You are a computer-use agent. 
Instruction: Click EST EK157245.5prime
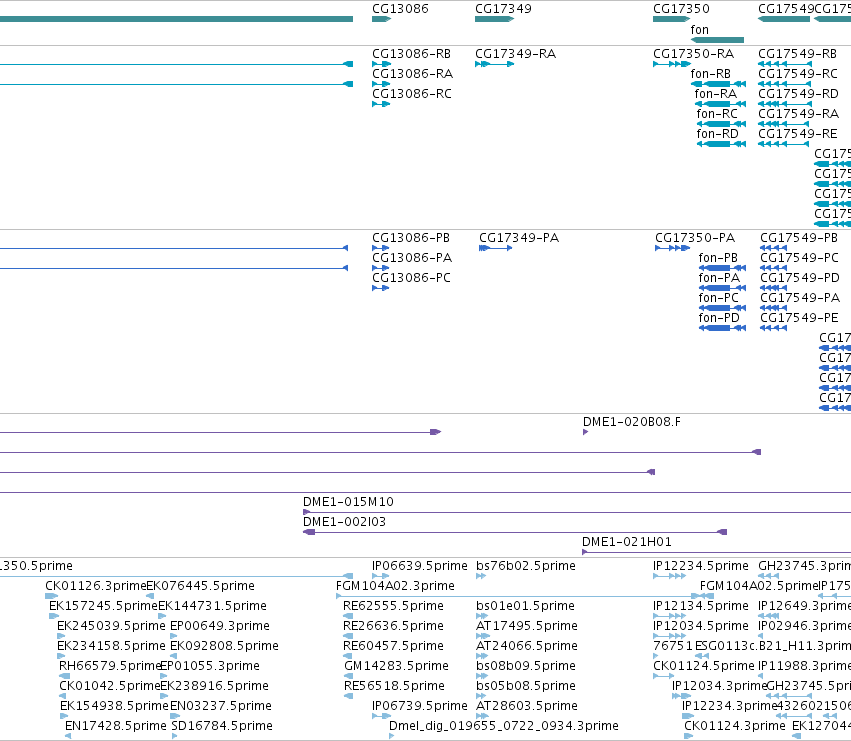tap(103, 606)
